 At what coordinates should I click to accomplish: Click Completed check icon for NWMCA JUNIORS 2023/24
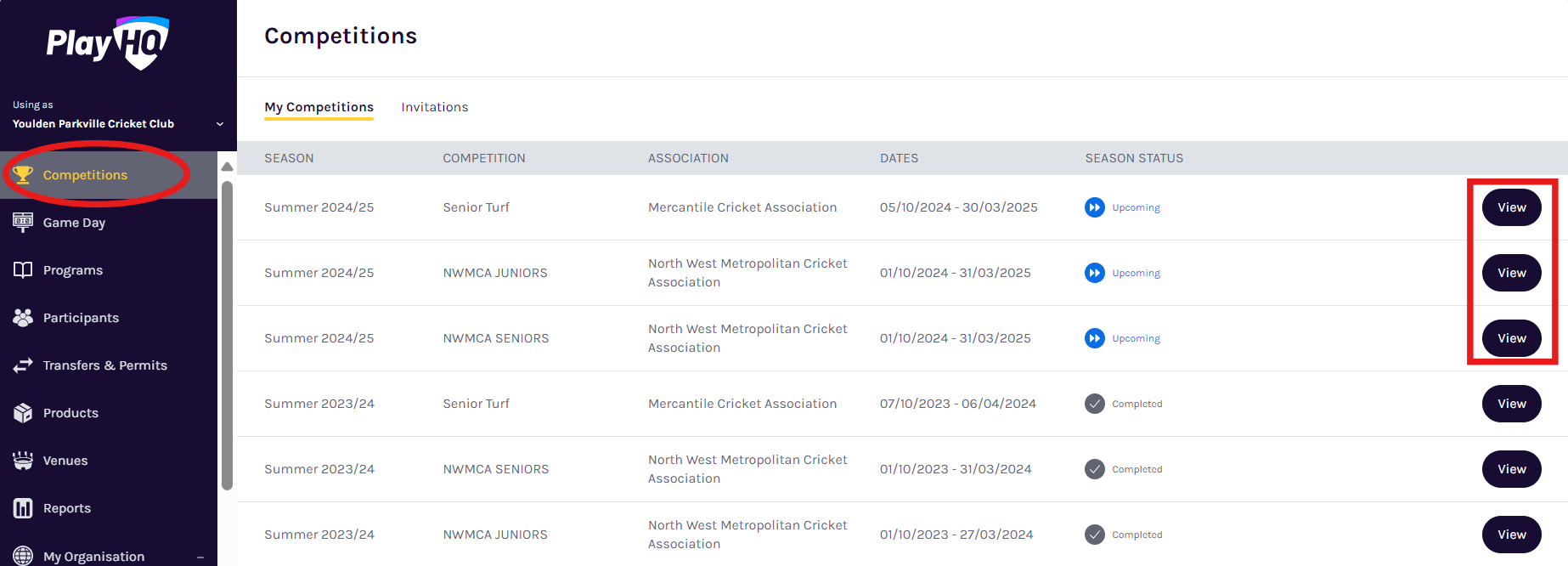click(1095, 535)
